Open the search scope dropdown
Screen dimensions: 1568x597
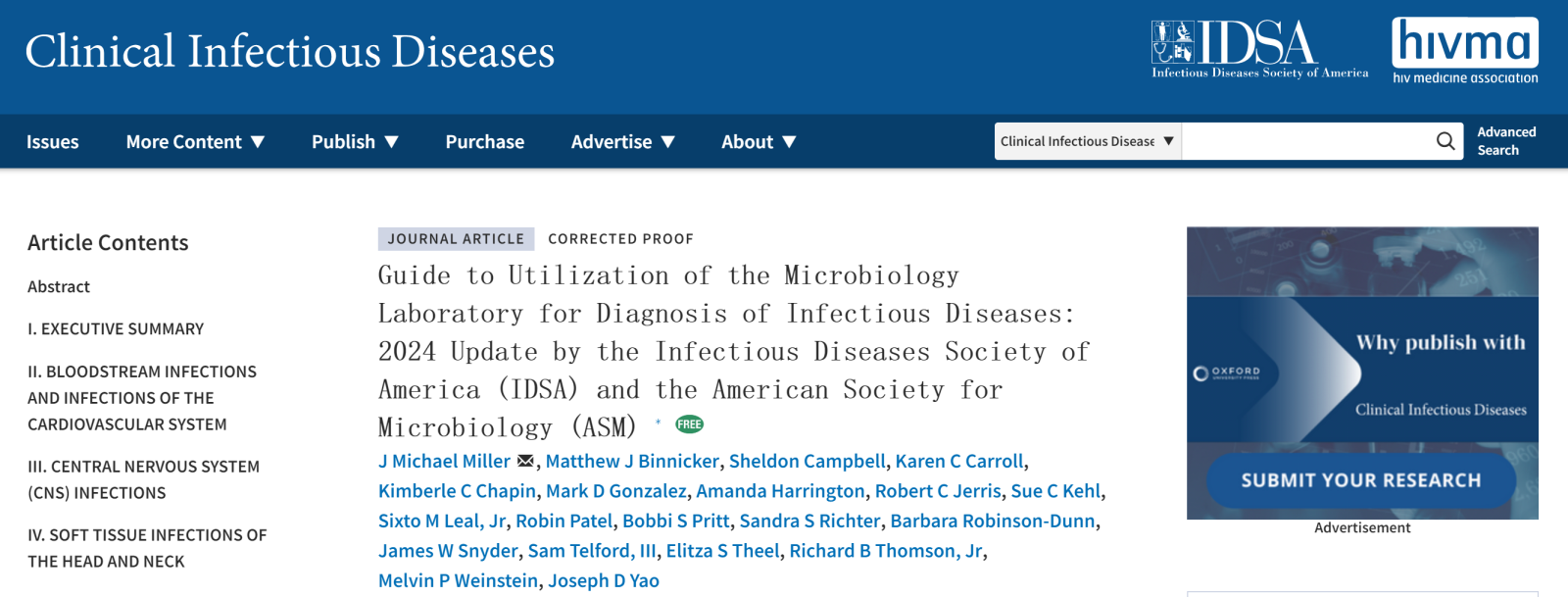(x=1087, y=141)
